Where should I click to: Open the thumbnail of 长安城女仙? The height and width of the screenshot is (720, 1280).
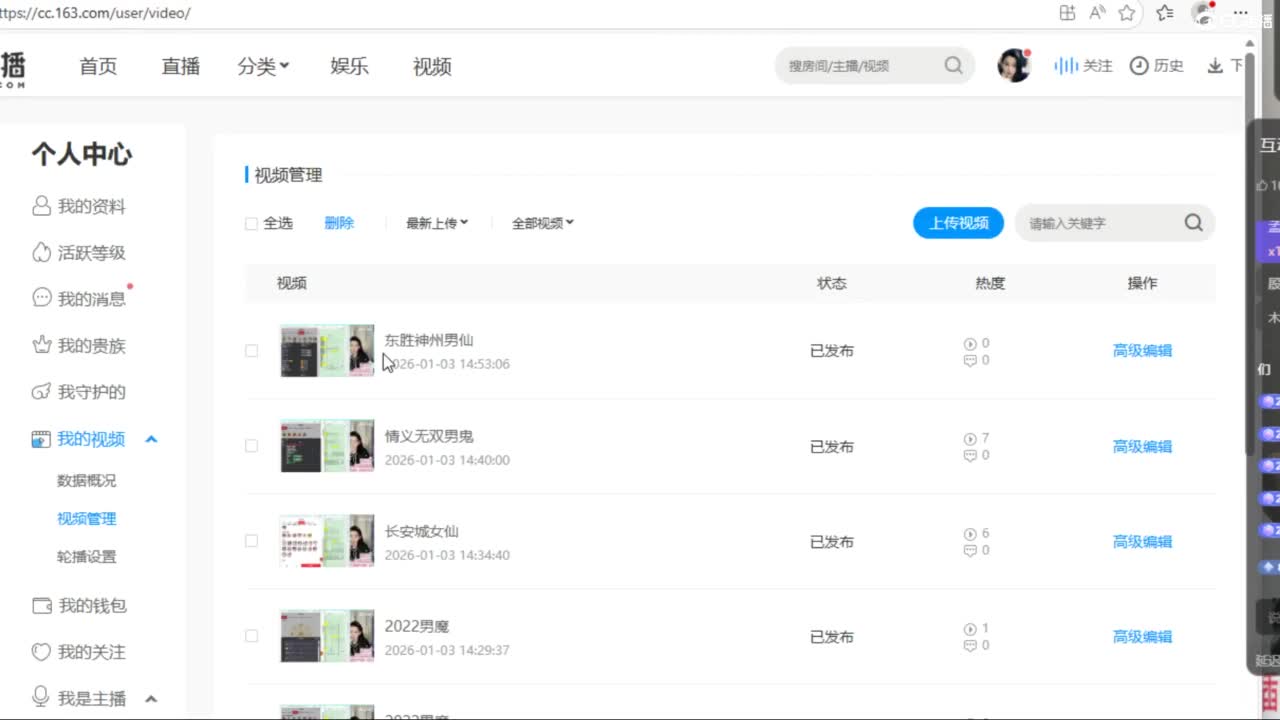click(x=327, y=541)
